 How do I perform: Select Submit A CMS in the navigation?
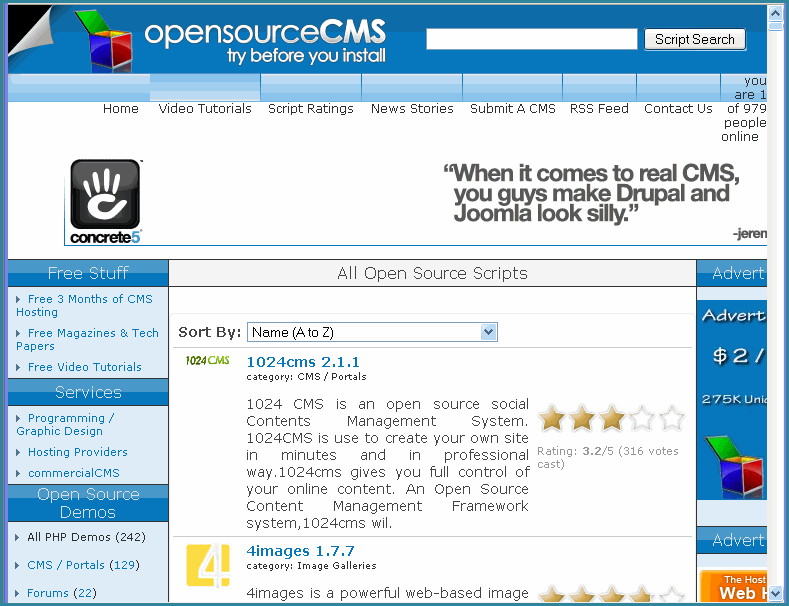coord(513,109)
